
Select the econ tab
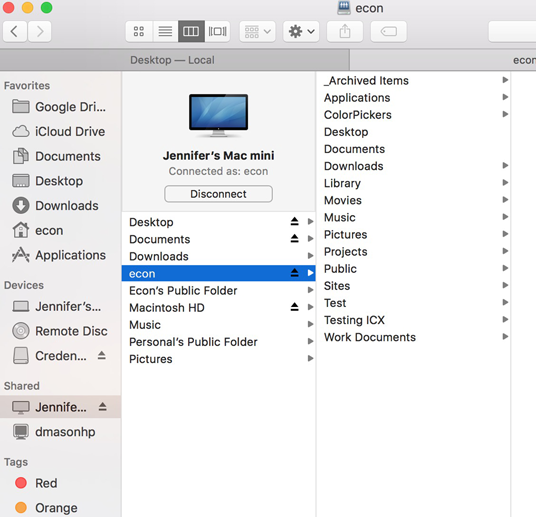click(443, 60)
